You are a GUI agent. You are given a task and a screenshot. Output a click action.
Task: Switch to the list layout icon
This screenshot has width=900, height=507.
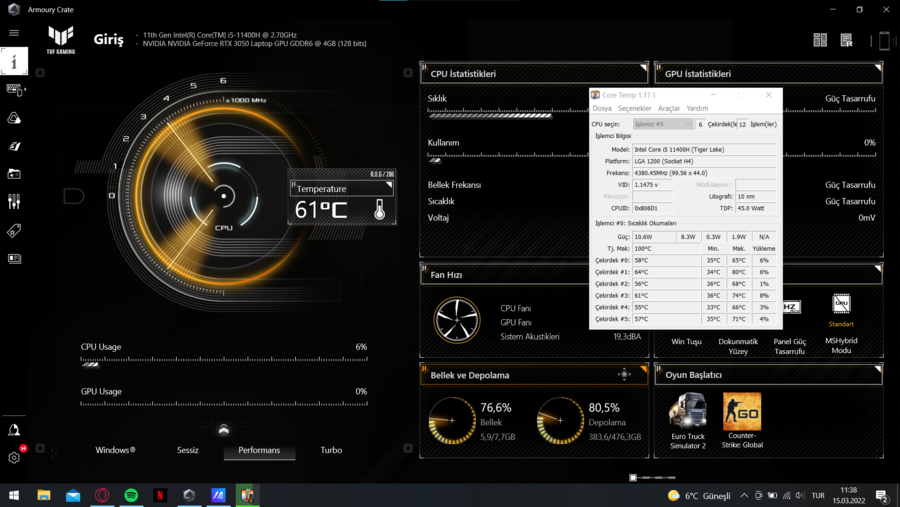click(847, 40)
